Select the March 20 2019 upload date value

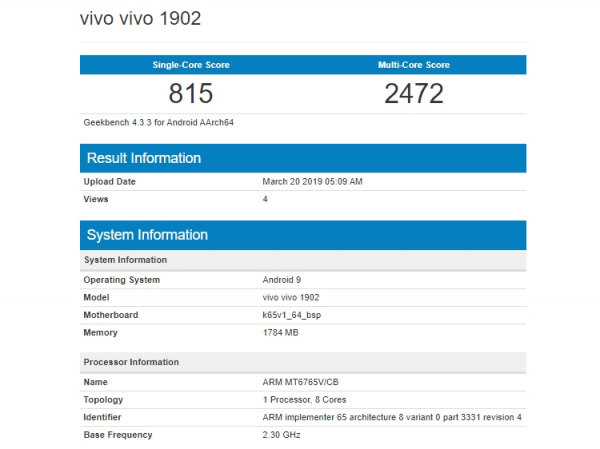coord(312,182)
